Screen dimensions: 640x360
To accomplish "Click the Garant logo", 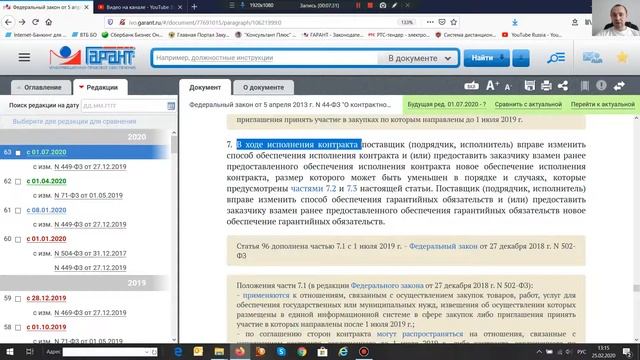I will 92,58.
